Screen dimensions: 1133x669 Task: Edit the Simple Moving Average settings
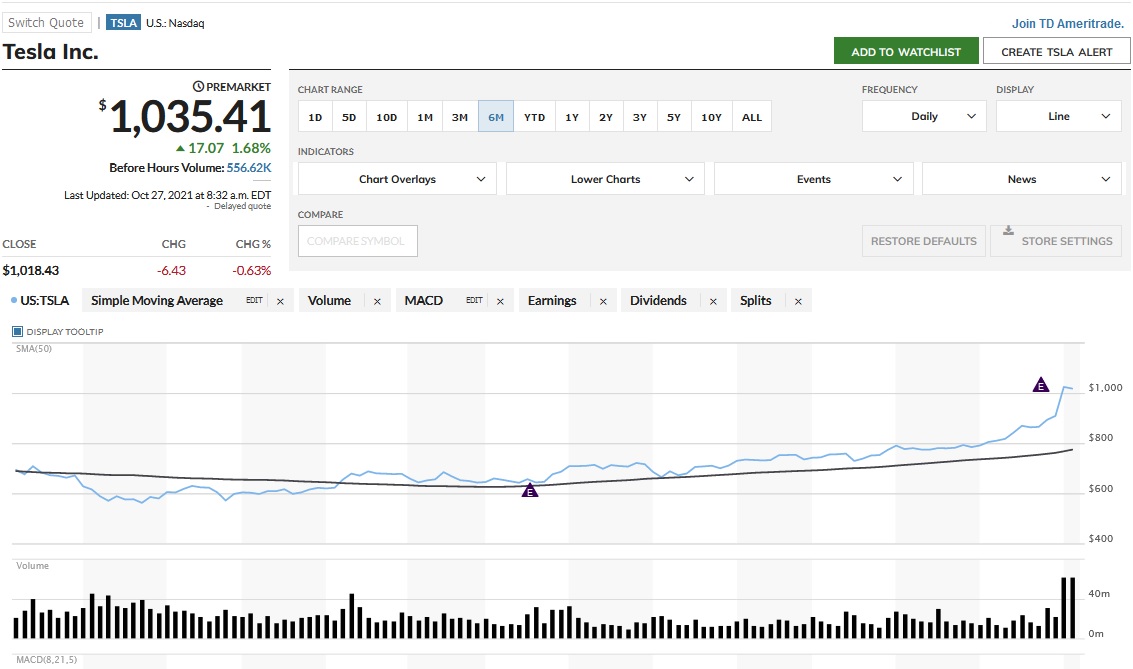(254, 301)
